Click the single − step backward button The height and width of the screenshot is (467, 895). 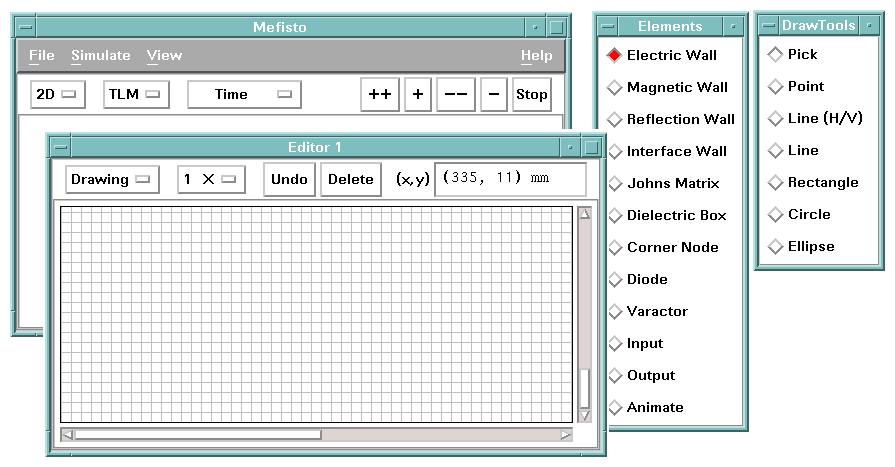[x=494, y=94]
